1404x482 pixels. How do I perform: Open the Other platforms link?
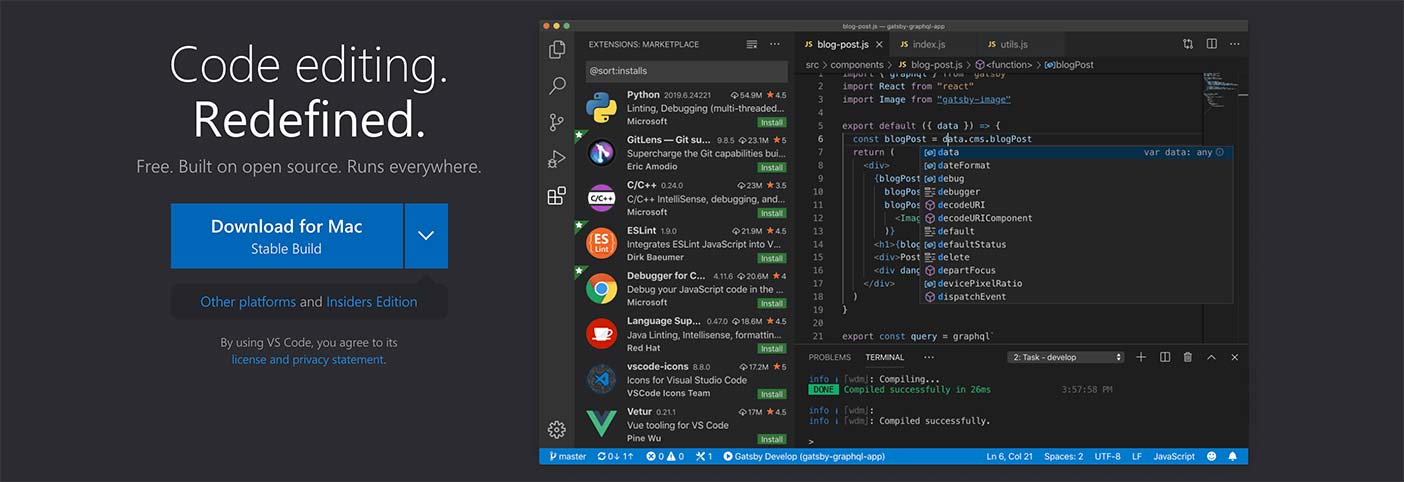tap(248, 302)
